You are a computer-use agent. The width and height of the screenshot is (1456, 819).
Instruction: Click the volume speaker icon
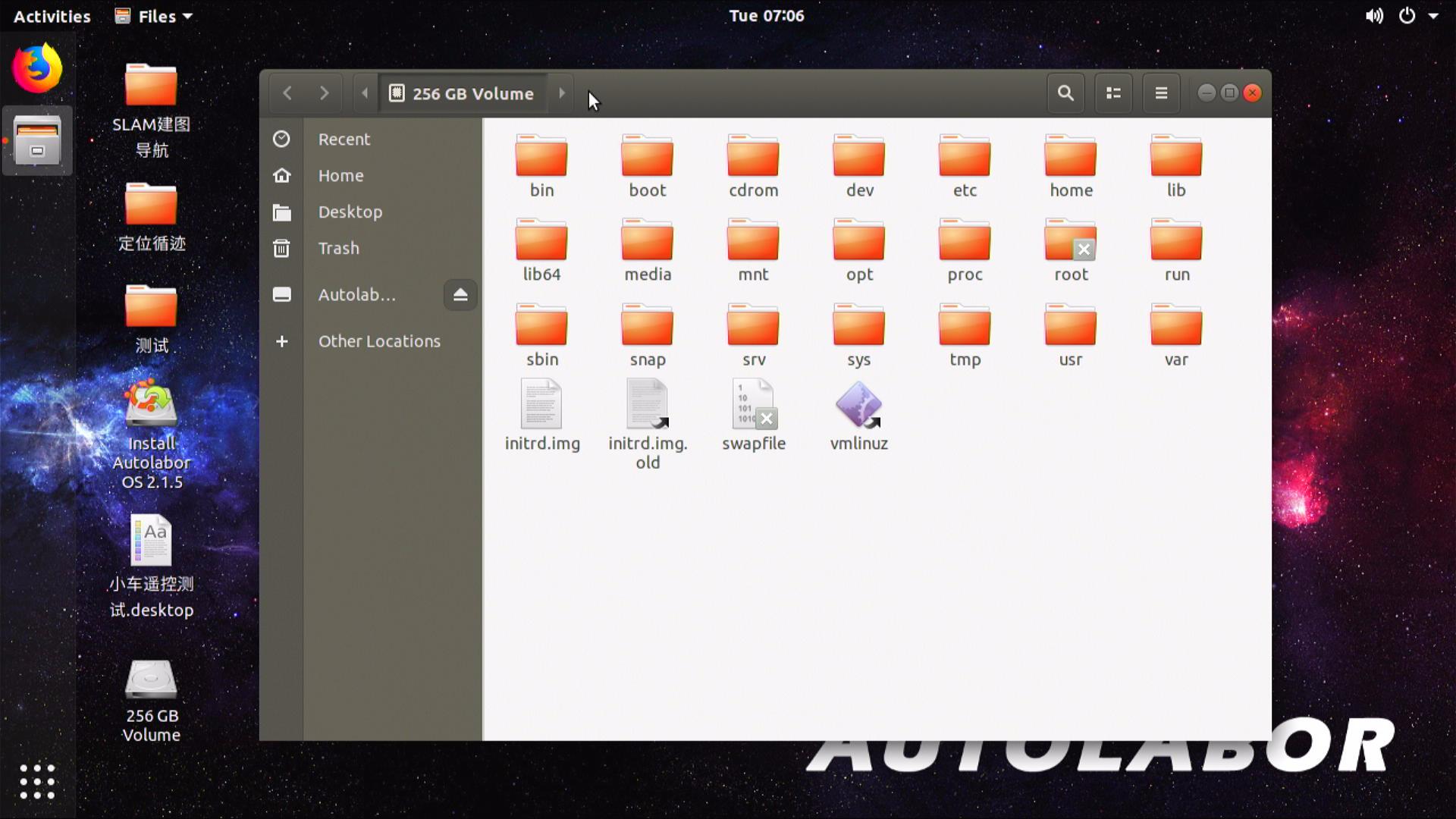click(1373, 16)
